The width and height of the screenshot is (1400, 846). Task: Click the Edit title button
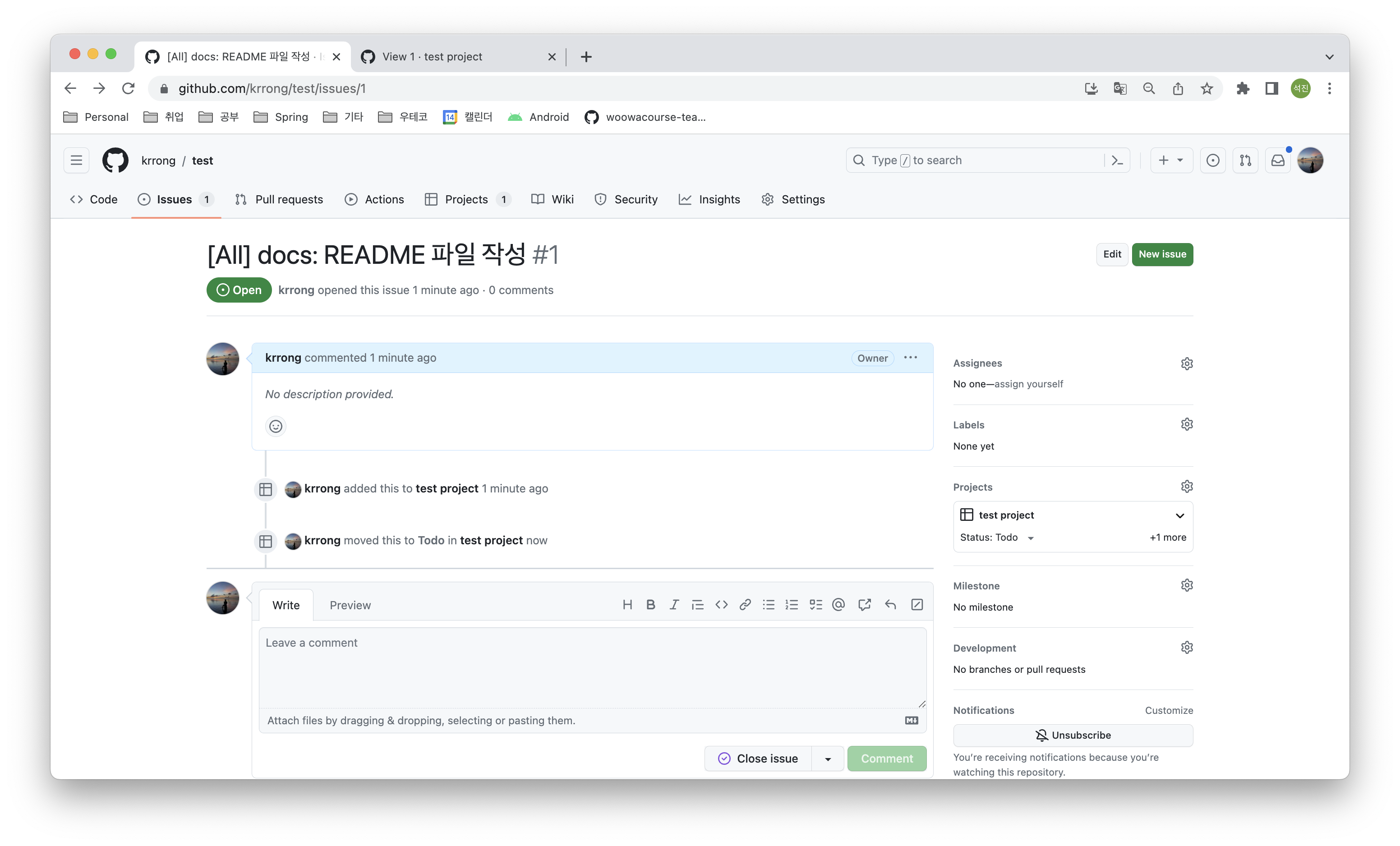point(1111,254)
